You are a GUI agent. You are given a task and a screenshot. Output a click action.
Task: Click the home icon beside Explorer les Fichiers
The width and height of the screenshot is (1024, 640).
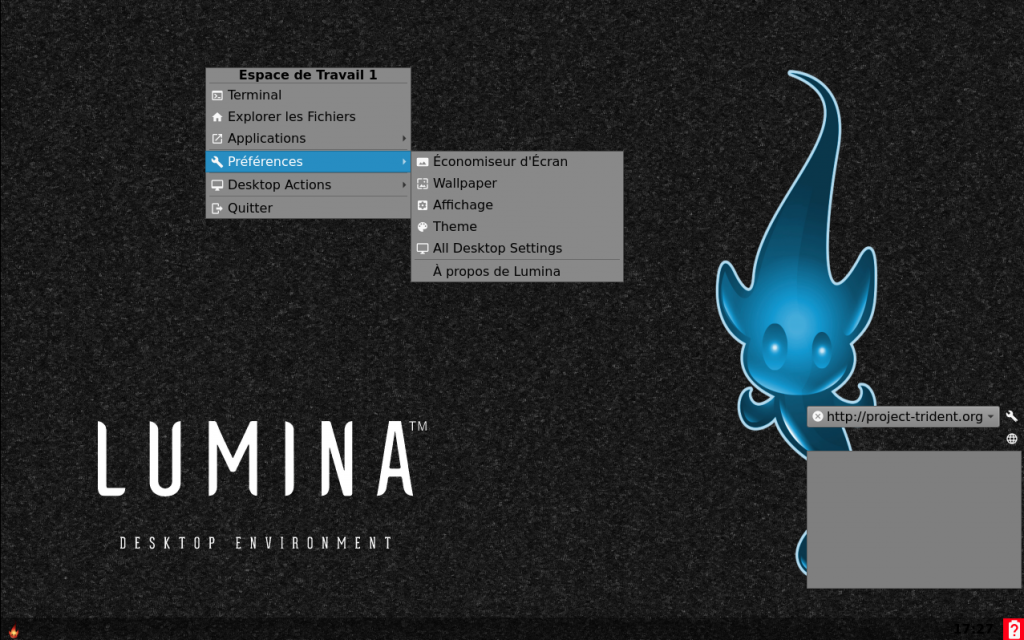217,117
